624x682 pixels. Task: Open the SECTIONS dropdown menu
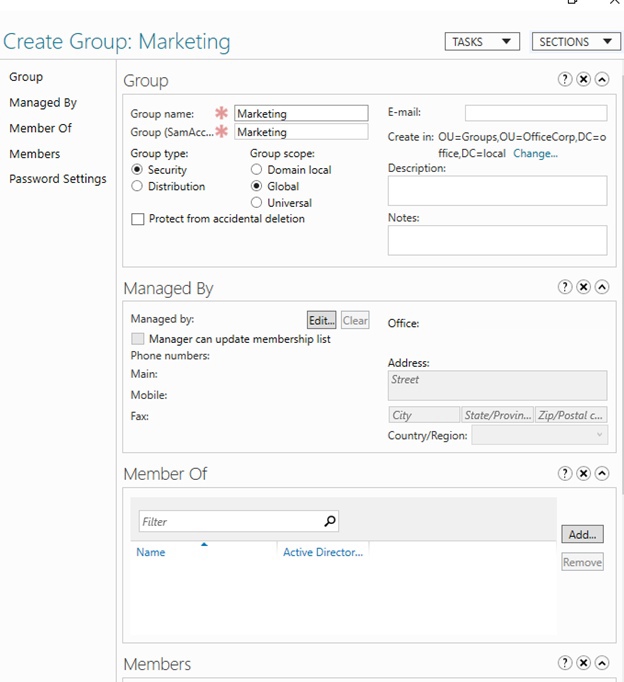pyautogui.click(x=575, y=41)
